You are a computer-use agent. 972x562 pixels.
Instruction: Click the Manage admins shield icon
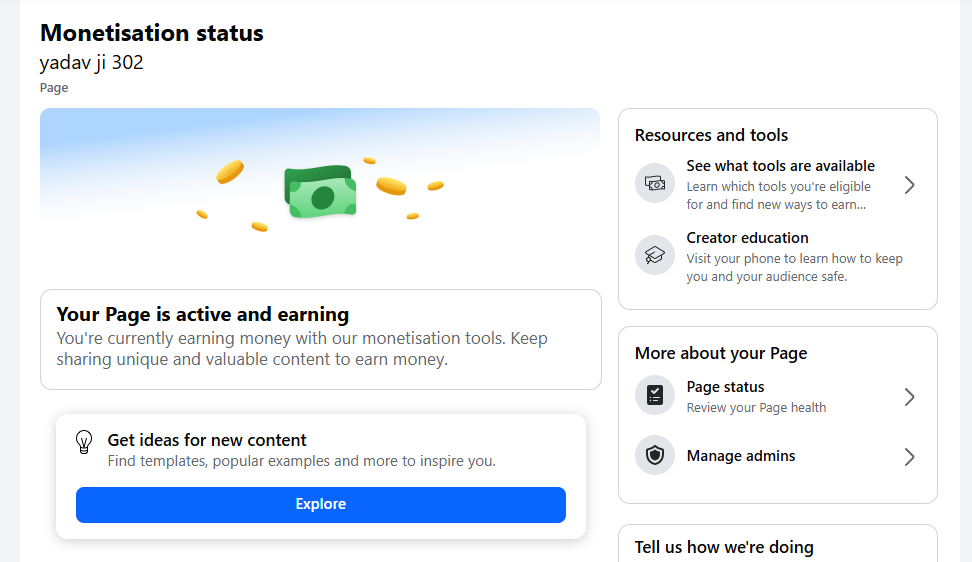(655, 456)
